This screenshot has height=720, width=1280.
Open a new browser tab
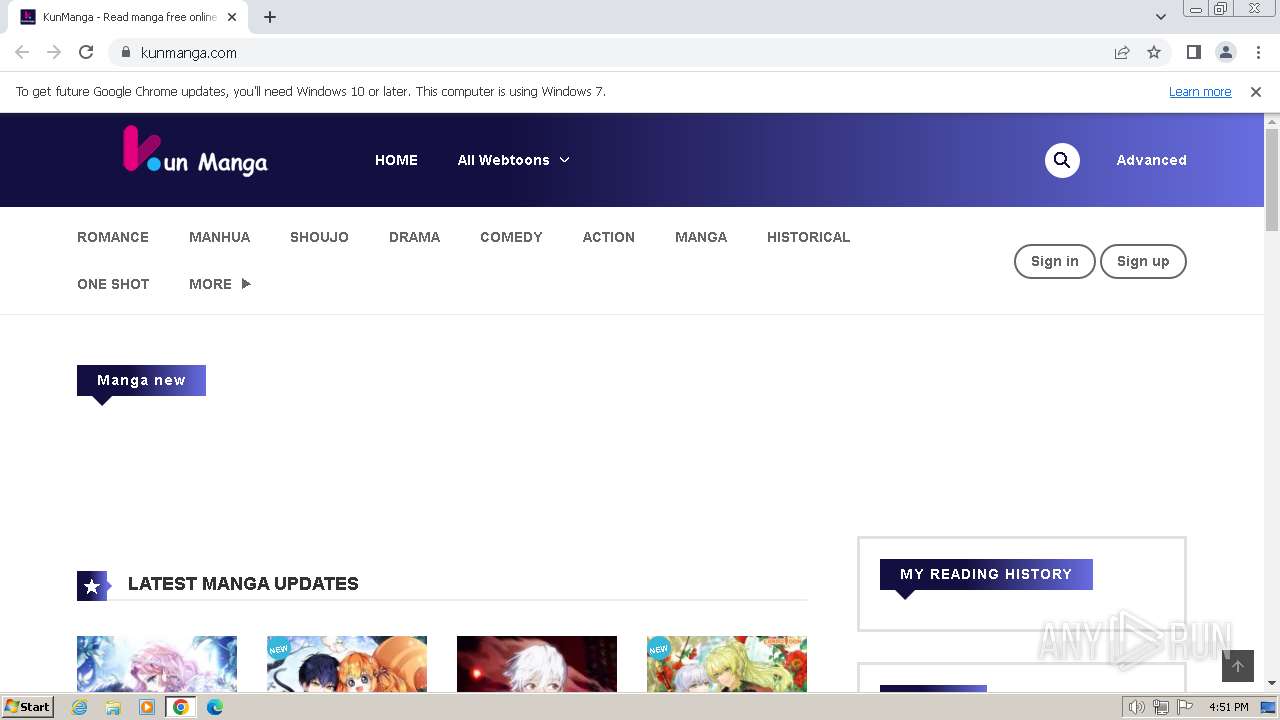(x=270, y=17)
